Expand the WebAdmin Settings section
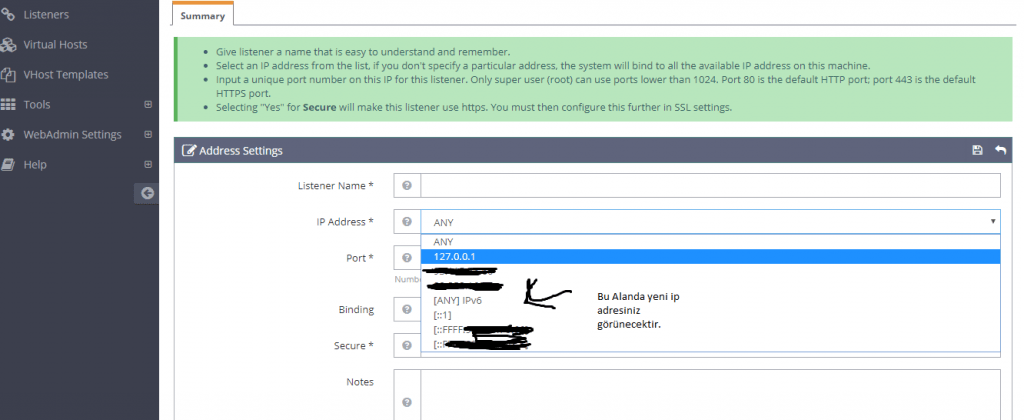The image size is (1024, 420). [148, 134]
